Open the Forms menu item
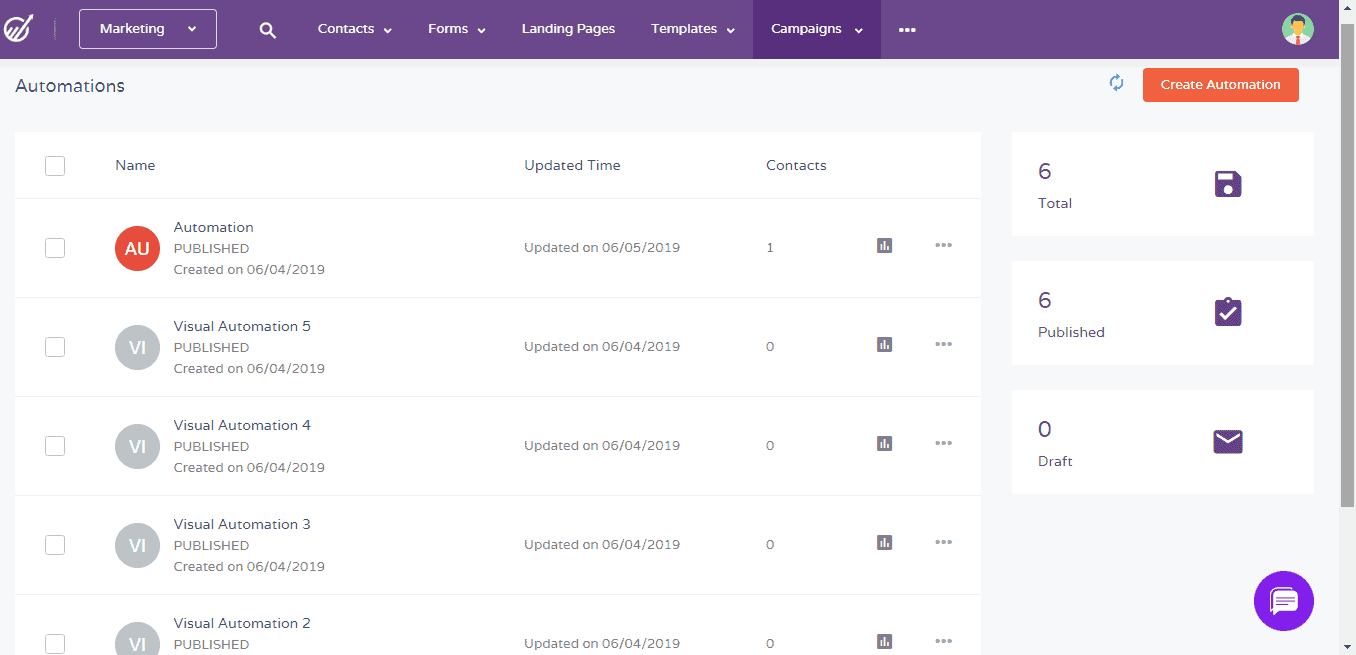This screenshot has width=1356, height=655. [456, 29]
